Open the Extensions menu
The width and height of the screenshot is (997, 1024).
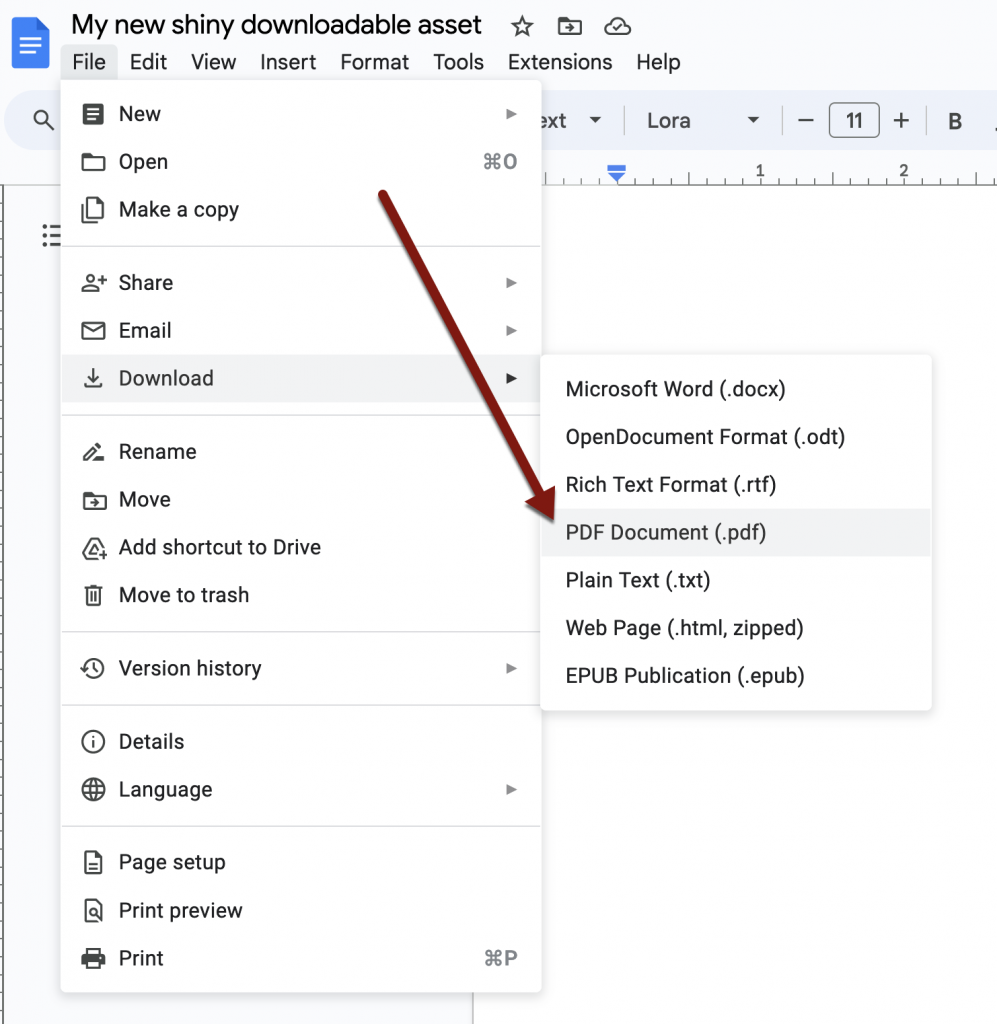click(560, 62)
